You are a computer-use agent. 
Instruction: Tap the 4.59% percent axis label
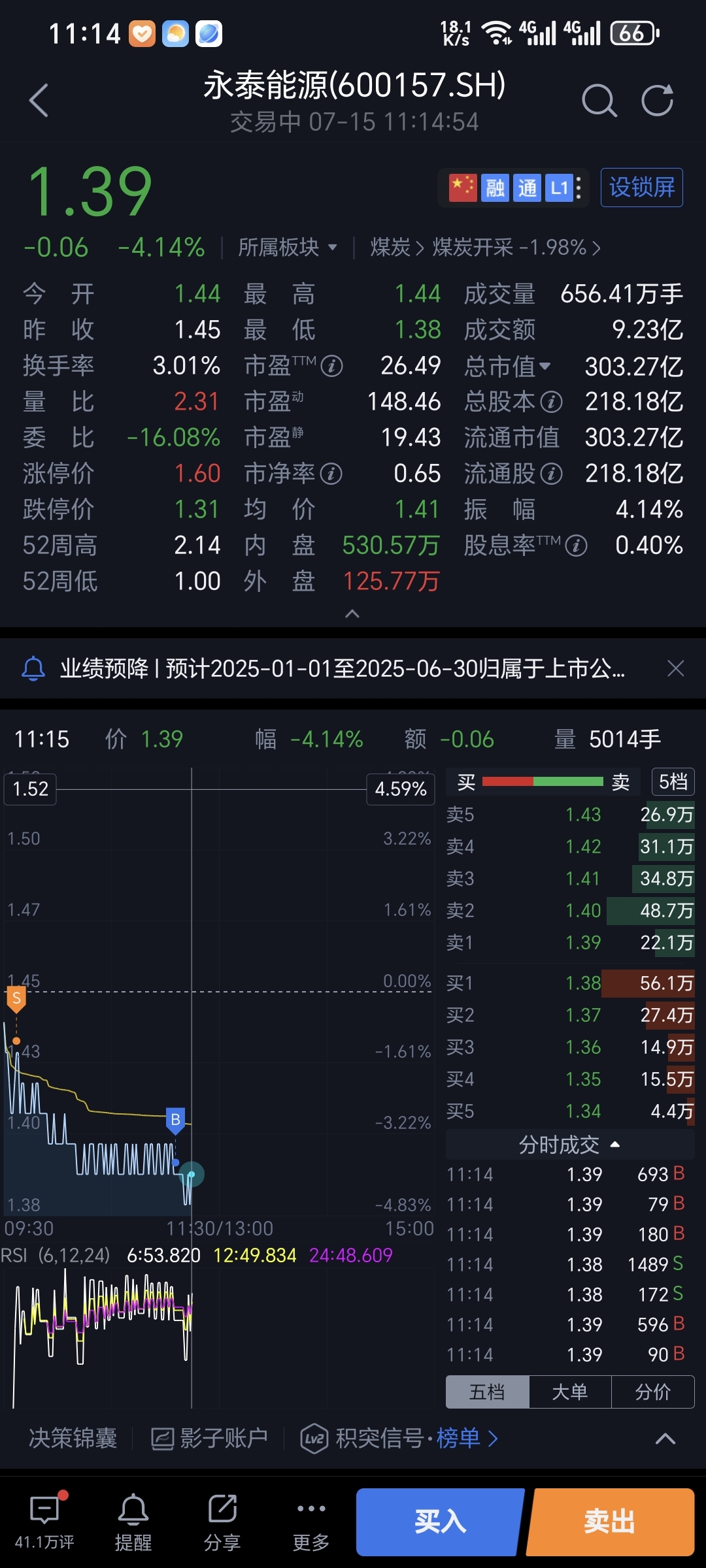tap(401, 789)
